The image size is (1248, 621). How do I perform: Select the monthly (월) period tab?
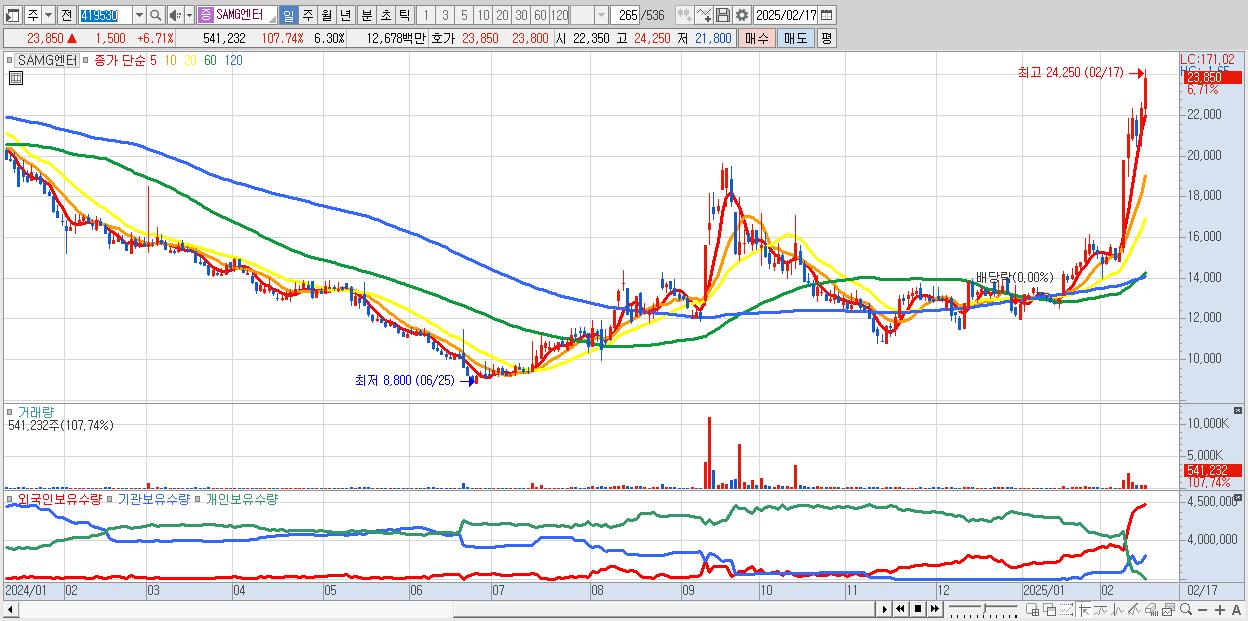click(x=326, y=15)
